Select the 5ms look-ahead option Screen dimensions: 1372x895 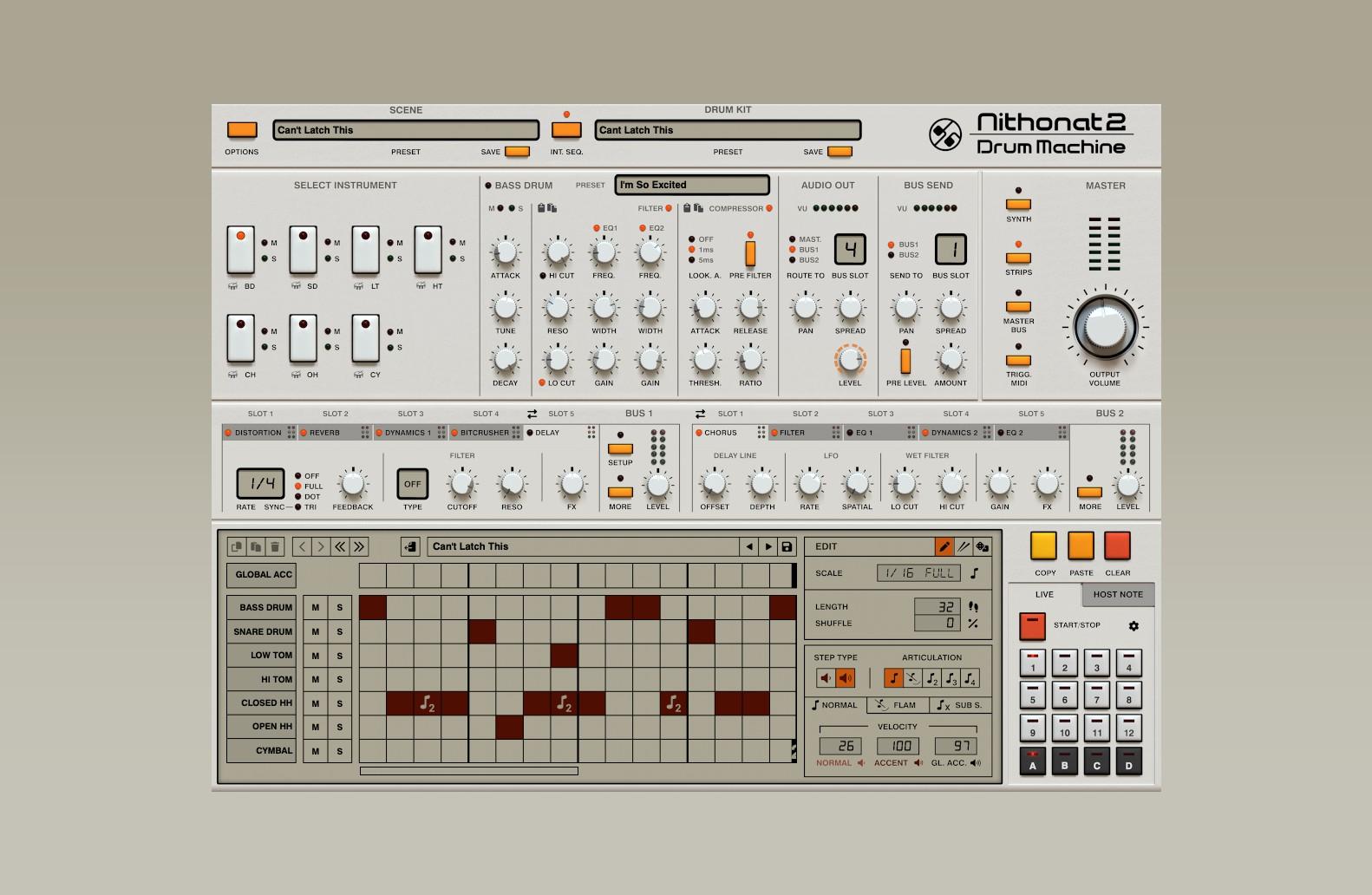(692, 260)
